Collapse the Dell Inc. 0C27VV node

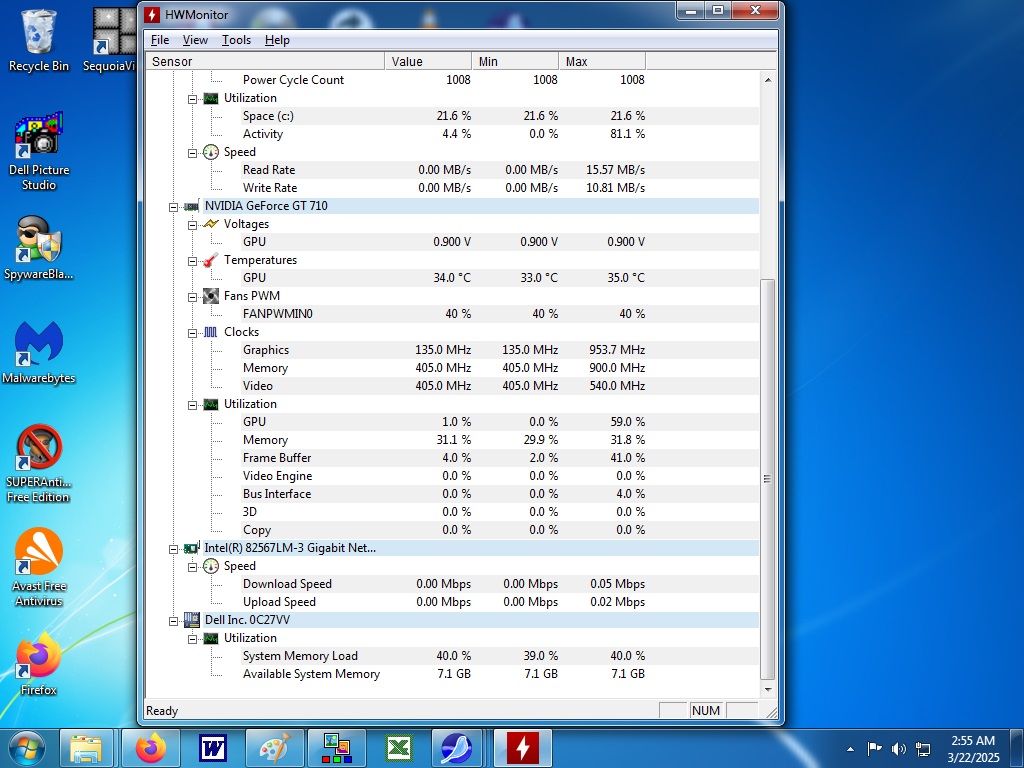pos(174,621)
